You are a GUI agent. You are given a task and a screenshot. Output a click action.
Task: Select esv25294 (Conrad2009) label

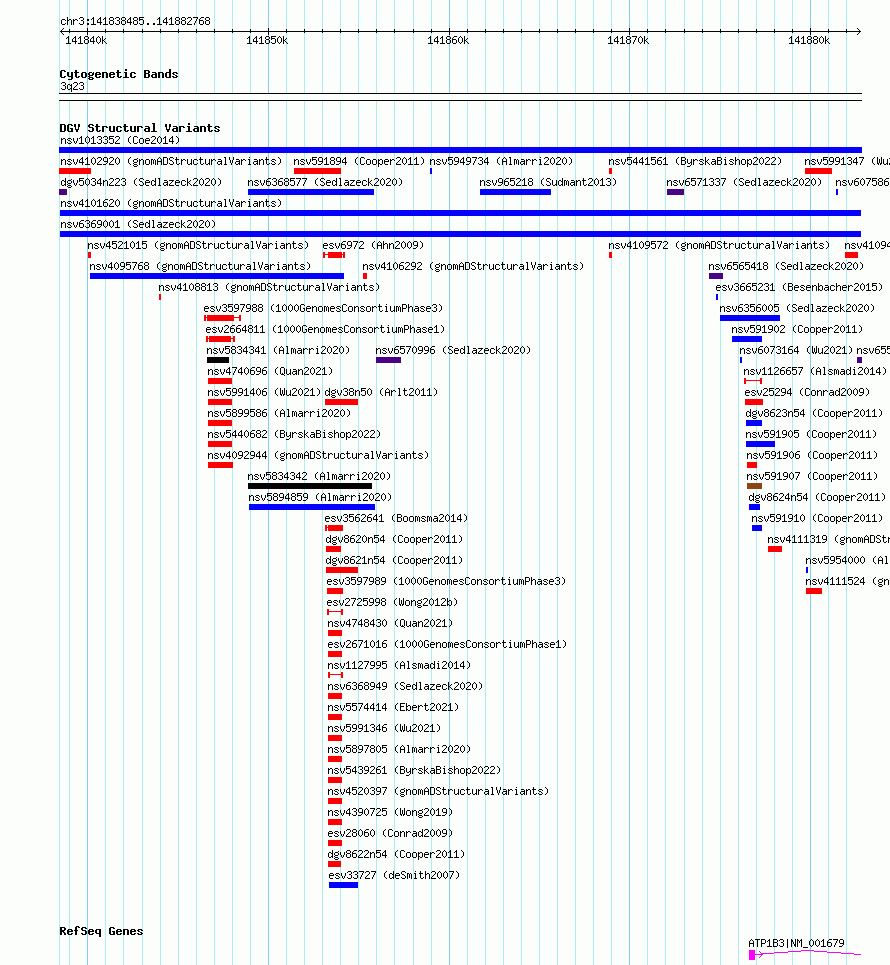click(807, 392)
